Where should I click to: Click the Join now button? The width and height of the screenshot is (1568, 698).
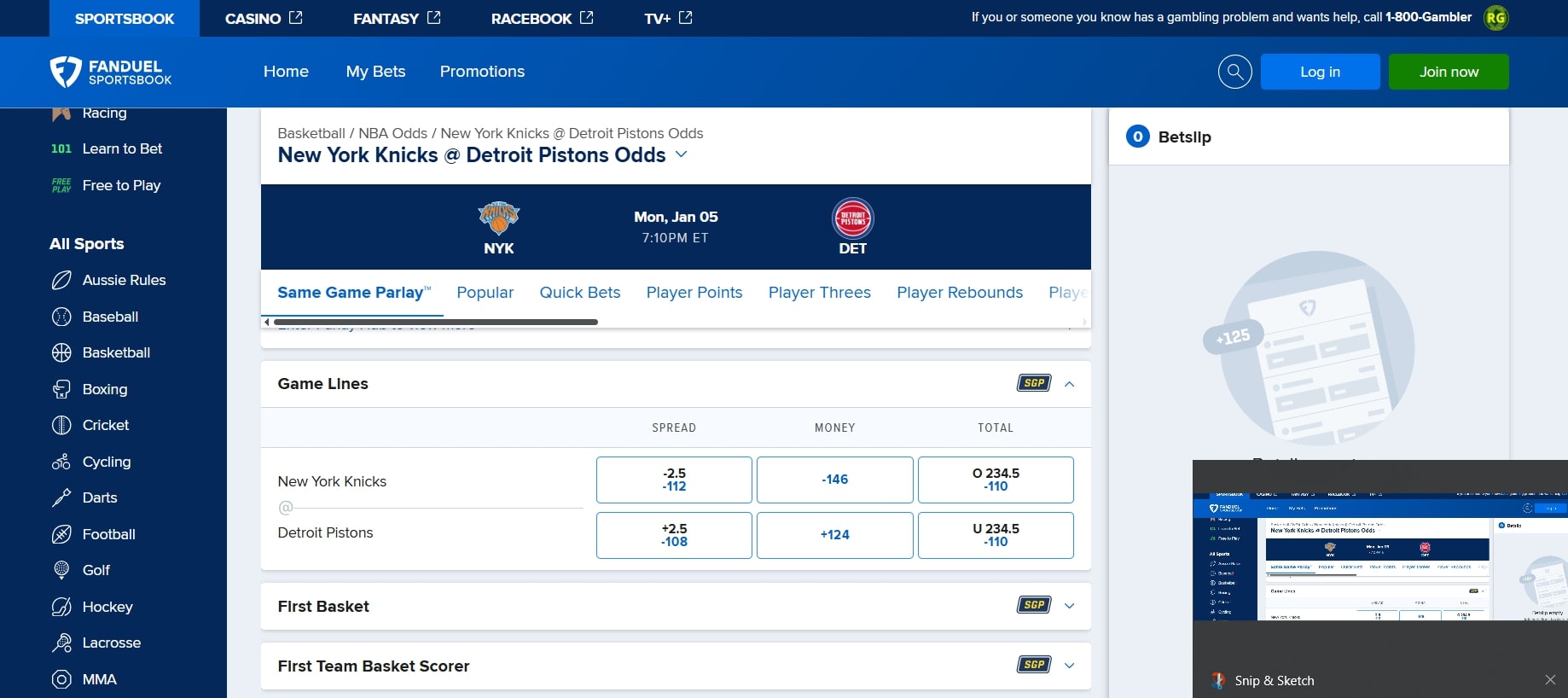pyautogui.click(x=1449, y=72)
